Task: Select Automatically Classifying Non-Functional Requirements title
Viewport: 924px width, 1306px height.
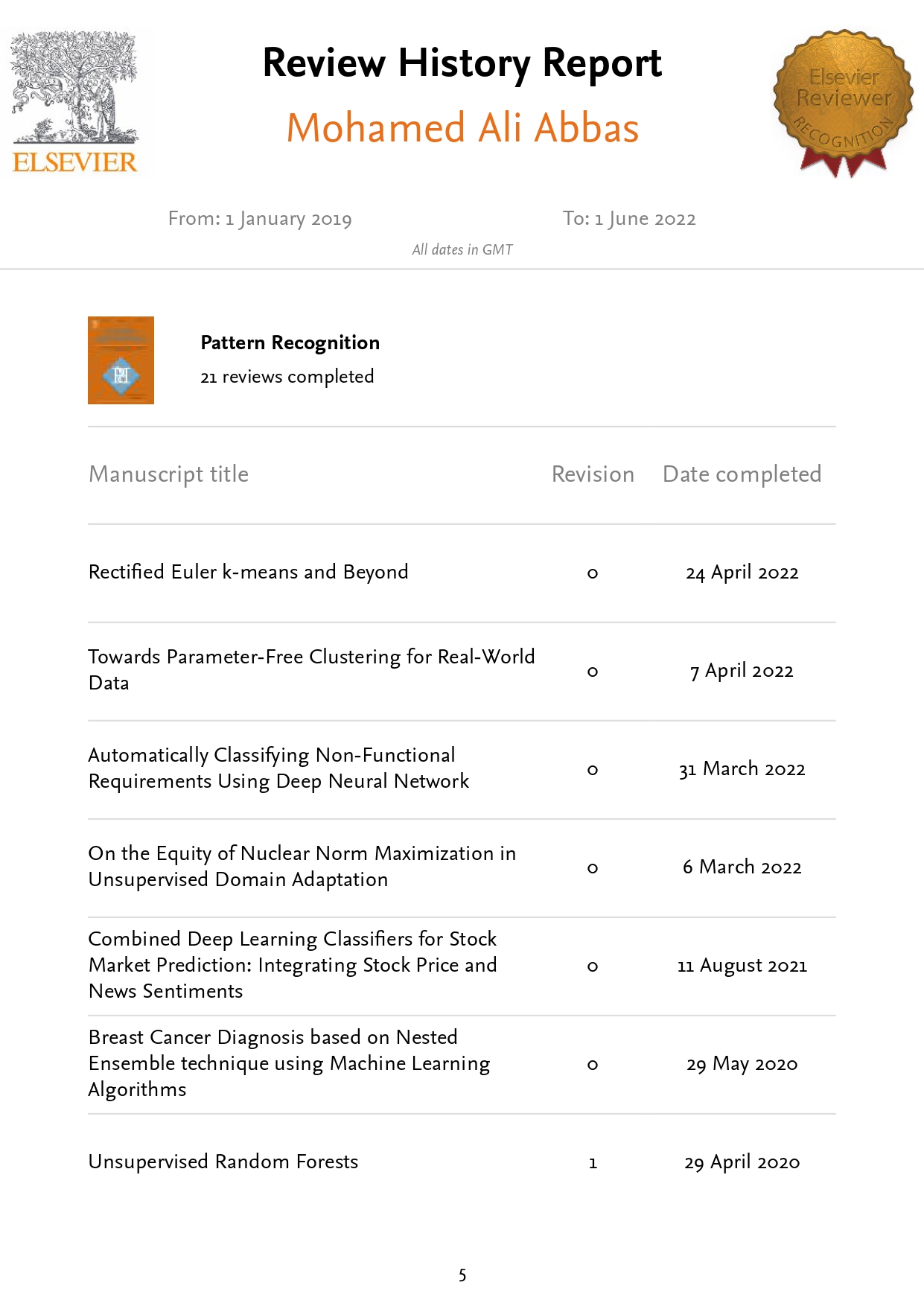Action: pos(278,768)
